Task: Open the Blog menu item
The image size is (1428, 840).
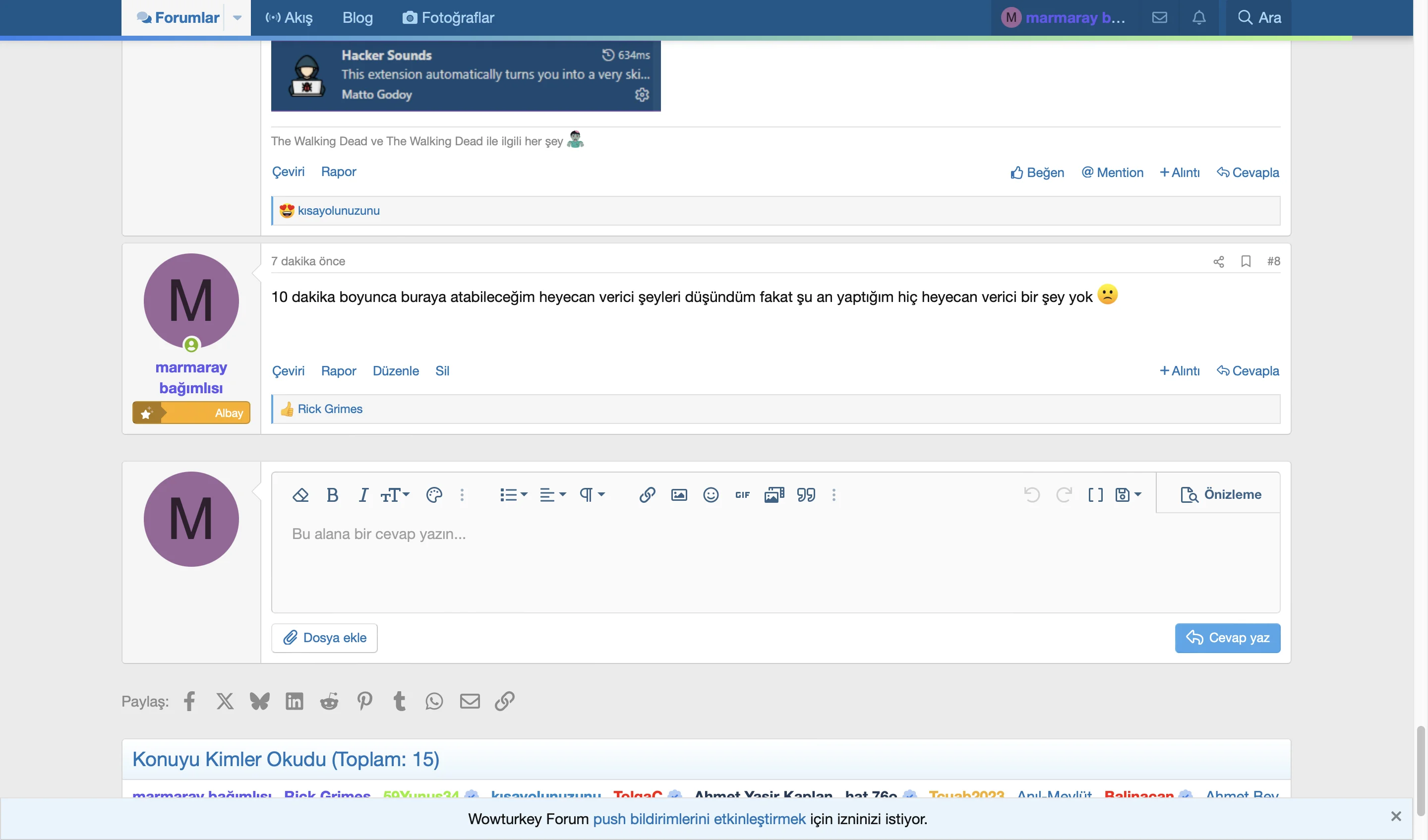Action: click(357, 17)
